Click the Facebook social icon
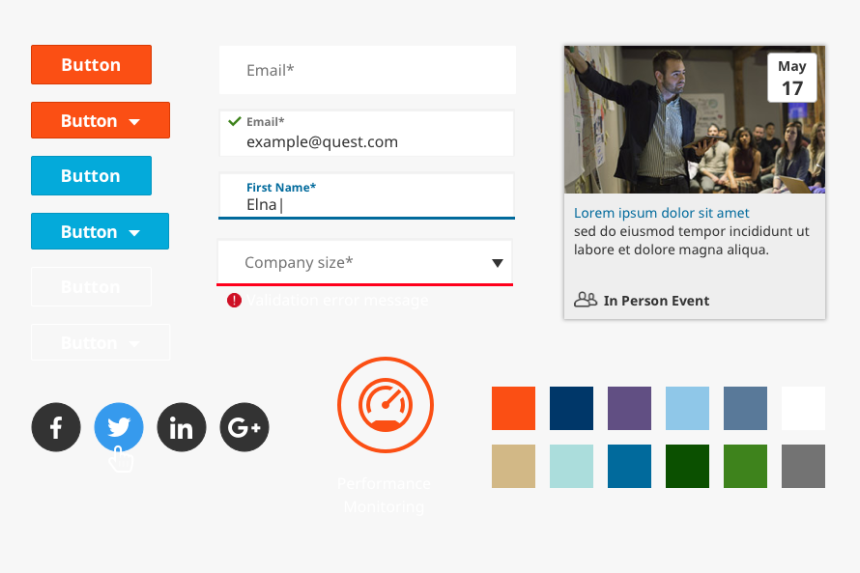The height and width of the screenshot is (573, 860). coord(56,428)
